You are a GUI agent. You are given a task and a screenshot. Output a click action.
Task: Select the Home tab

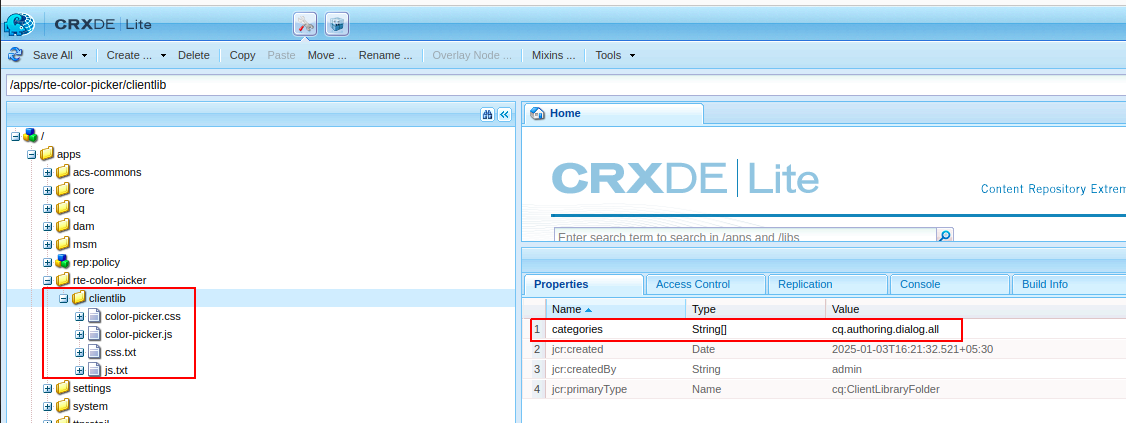613,113
